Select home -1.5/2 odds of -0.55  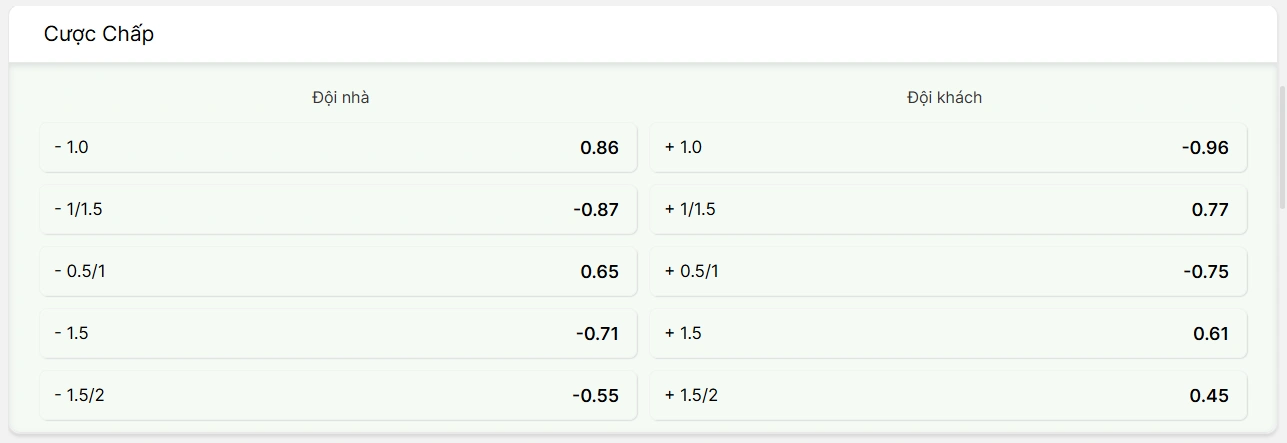(x=338, y=395)
